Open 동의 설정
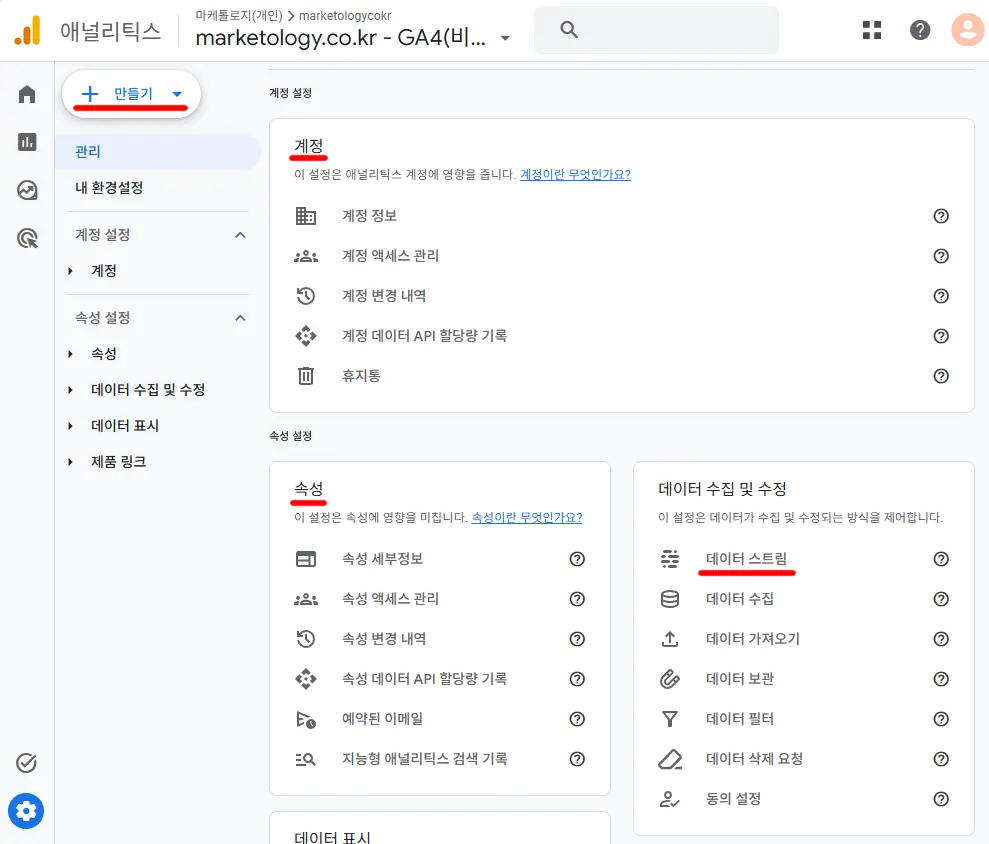Image resolution: width=989 pixels, height=844 pixels. [x=734, y=799]
